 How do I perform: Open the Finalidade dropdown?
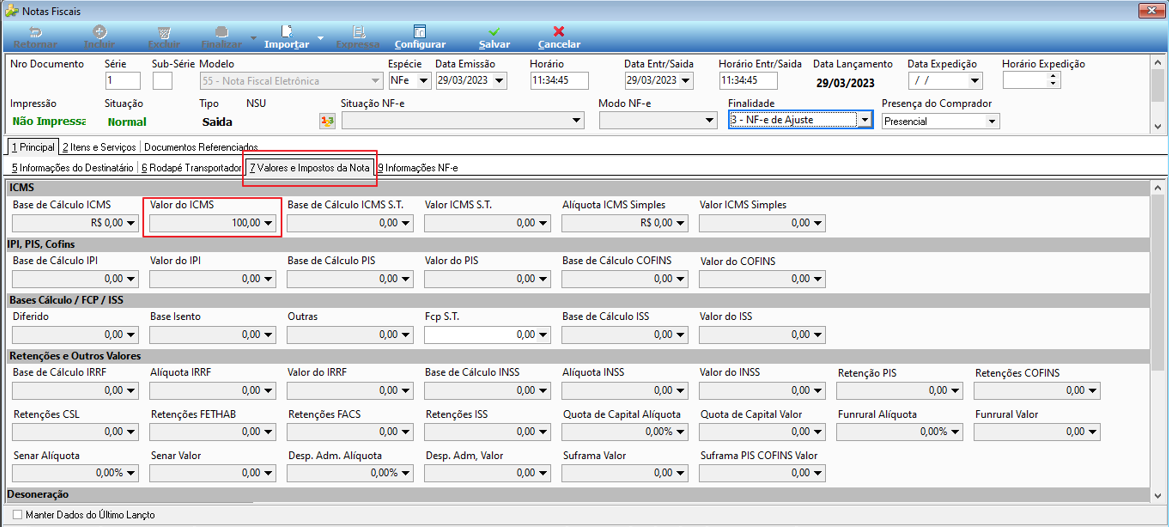pos(864,120)
